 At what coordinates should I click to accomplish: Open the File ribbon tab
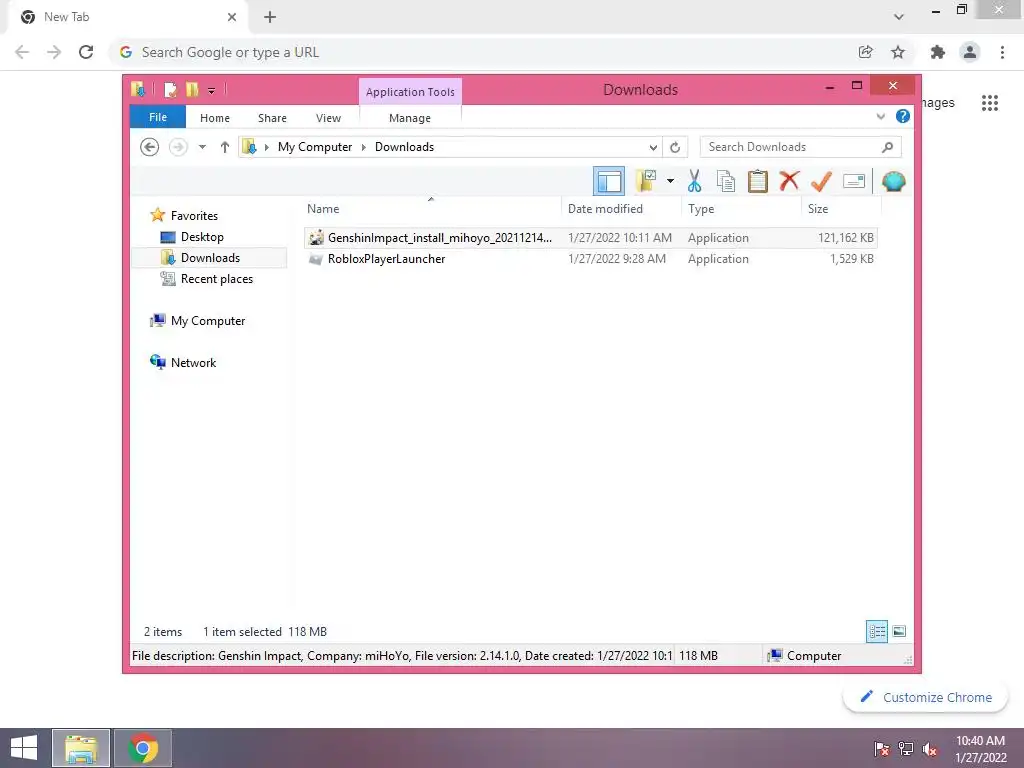(158, 118)
